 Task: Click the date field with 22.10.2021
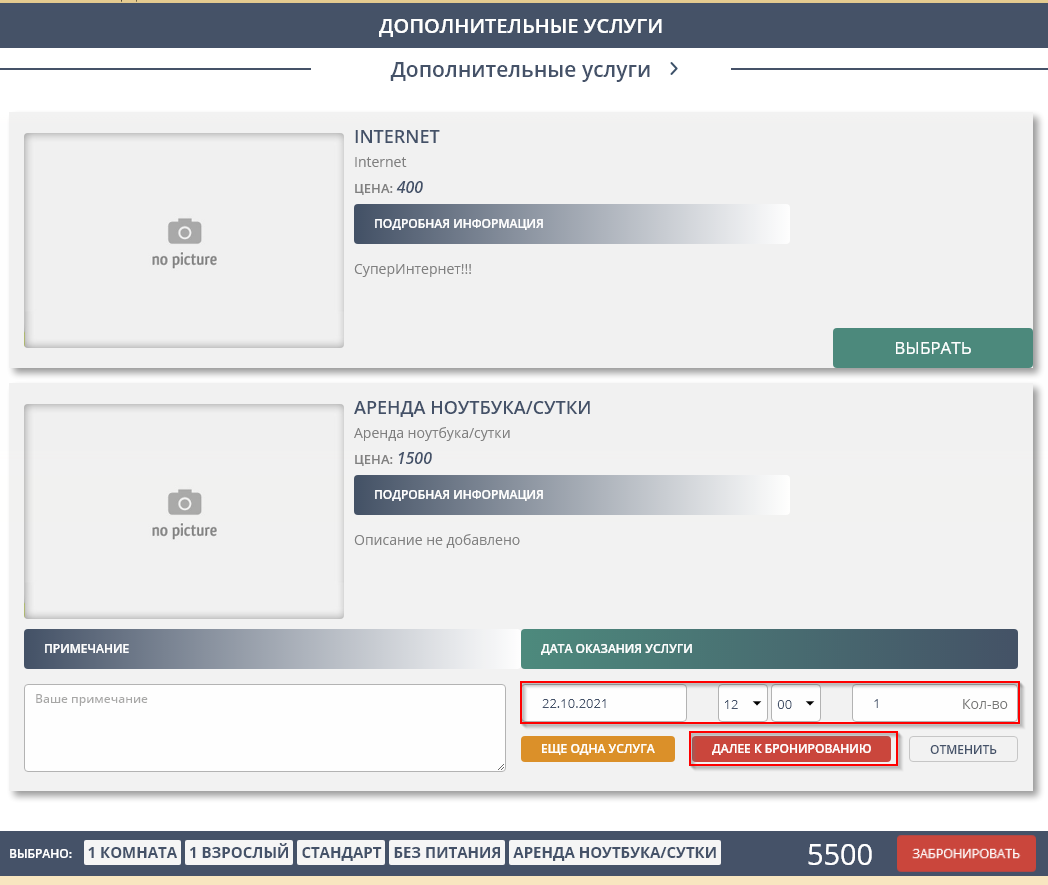pos(605,704)
